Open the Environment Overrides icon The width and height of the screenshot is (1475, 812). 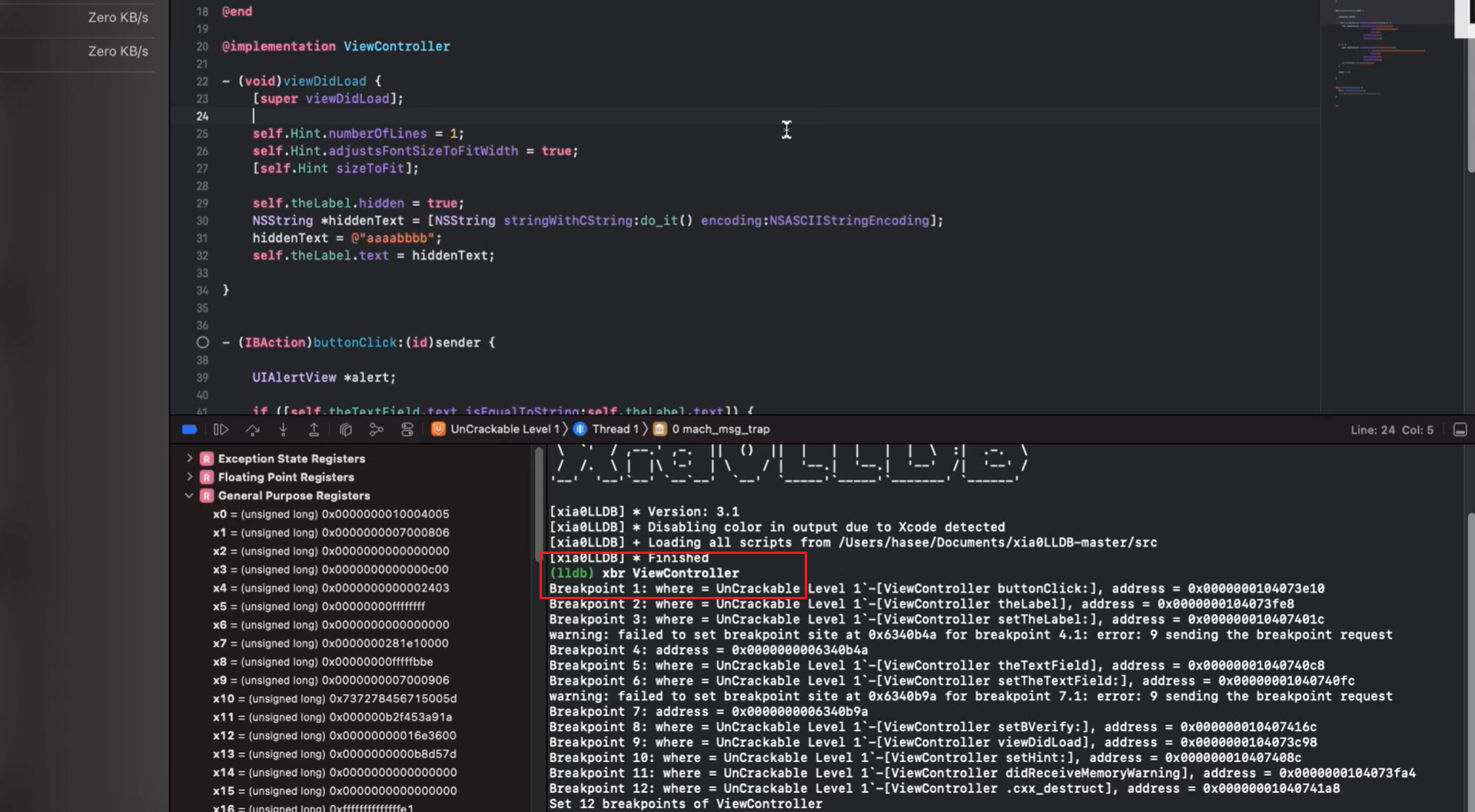click(x=407, y=429)
